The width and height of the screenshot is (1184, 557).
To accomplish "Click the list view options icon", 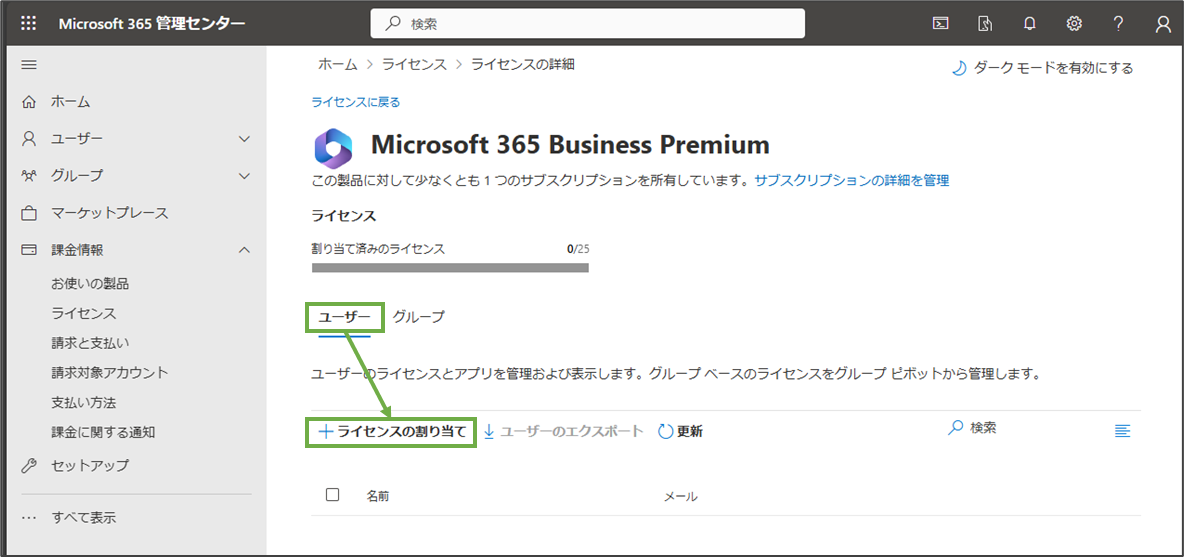I will pos(1123,431).
